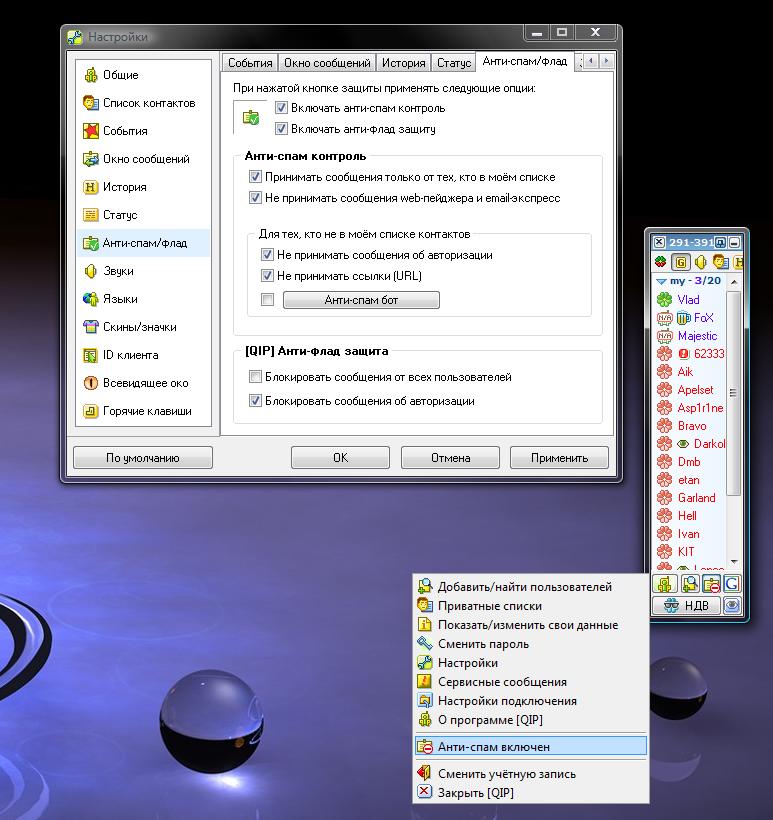
Task: Open the Языки settings section
Action: 143,299
